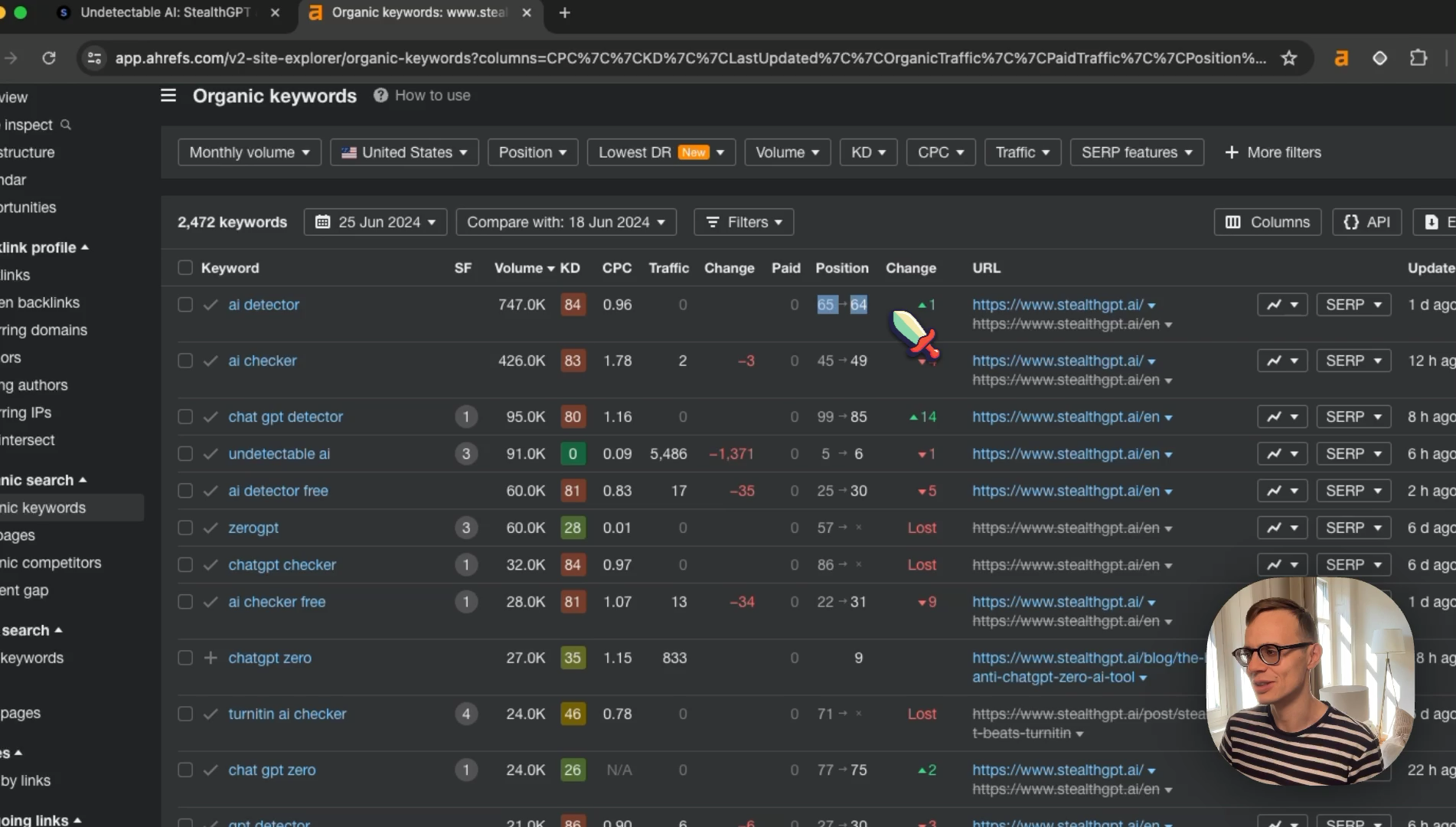Image resolution: width=1456 pixels, height=827 pixels.
Task: Open a new browser tab
Action: [565, 13]
